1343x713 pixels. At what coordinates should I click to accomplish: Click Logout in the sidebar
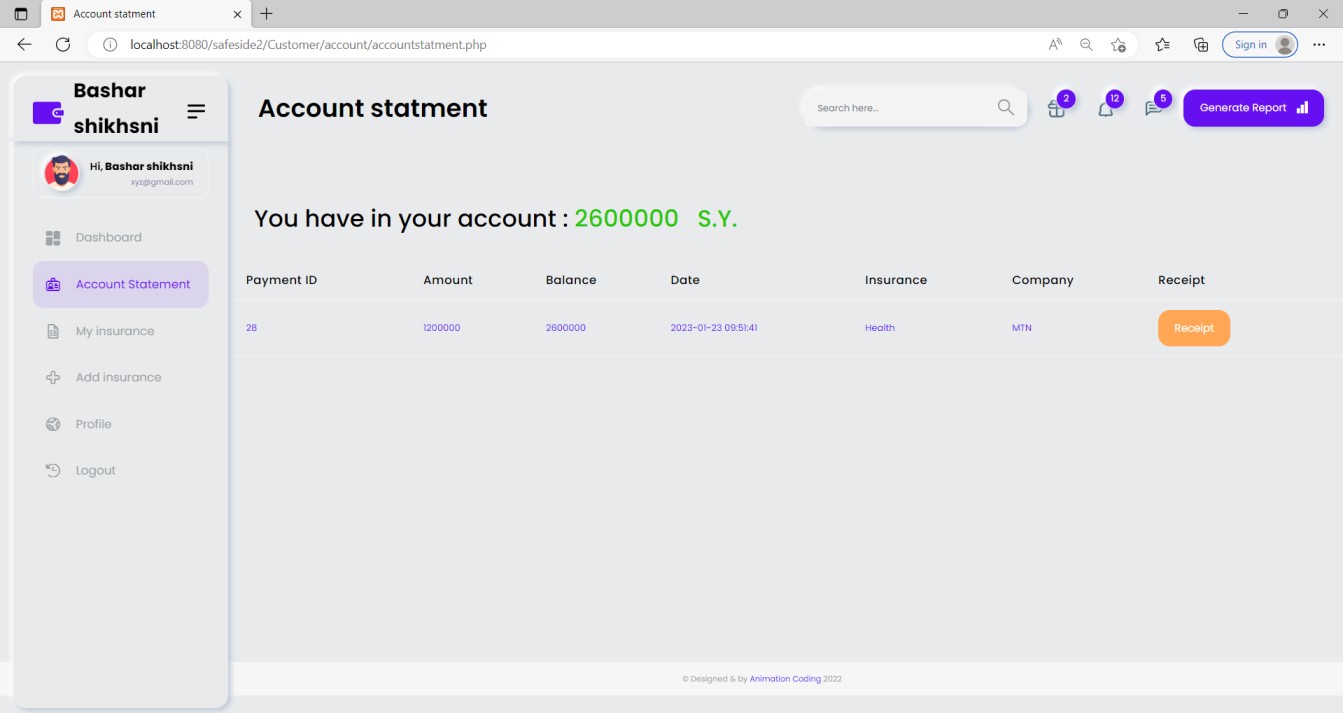pos(95,471)
